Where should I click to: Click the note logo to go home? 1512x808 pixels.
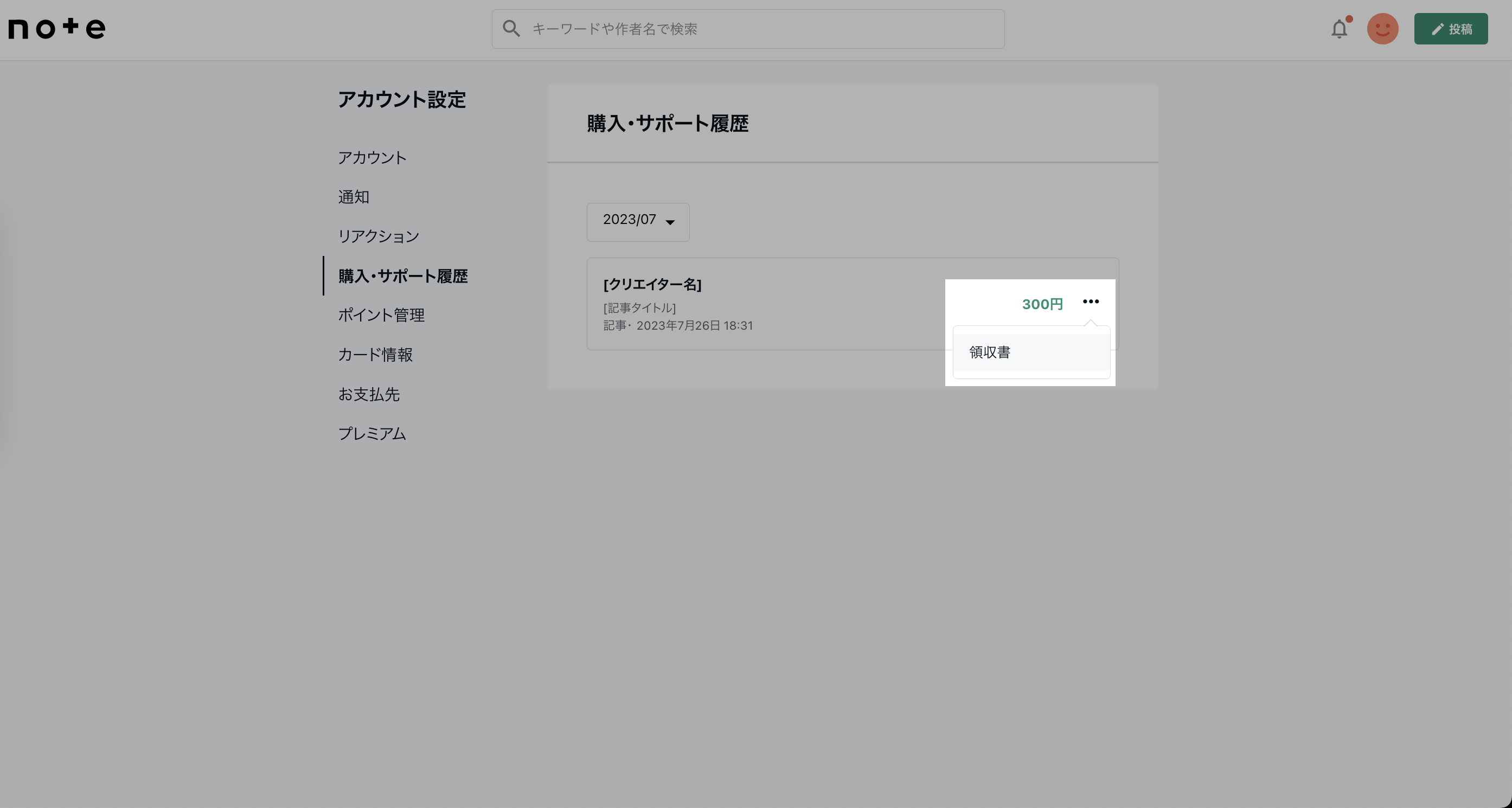pyautogui.click(x=57, y=28)
